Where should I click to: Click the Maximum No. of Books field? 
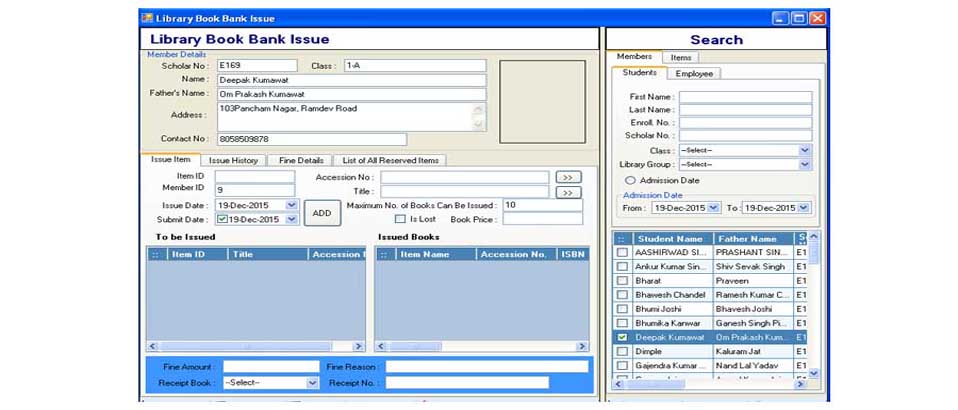tap(543, 205)
